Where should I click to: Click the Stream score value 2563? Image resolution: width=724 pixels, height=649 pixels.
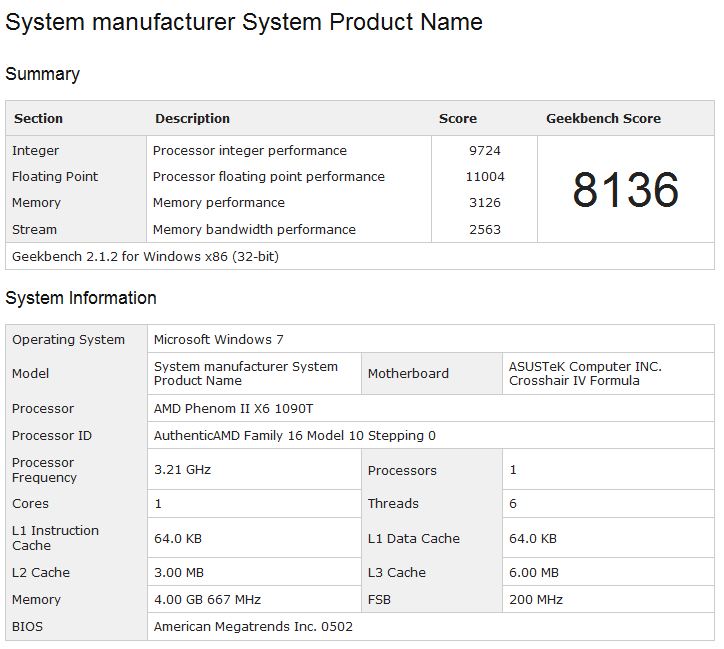point(484,229)
